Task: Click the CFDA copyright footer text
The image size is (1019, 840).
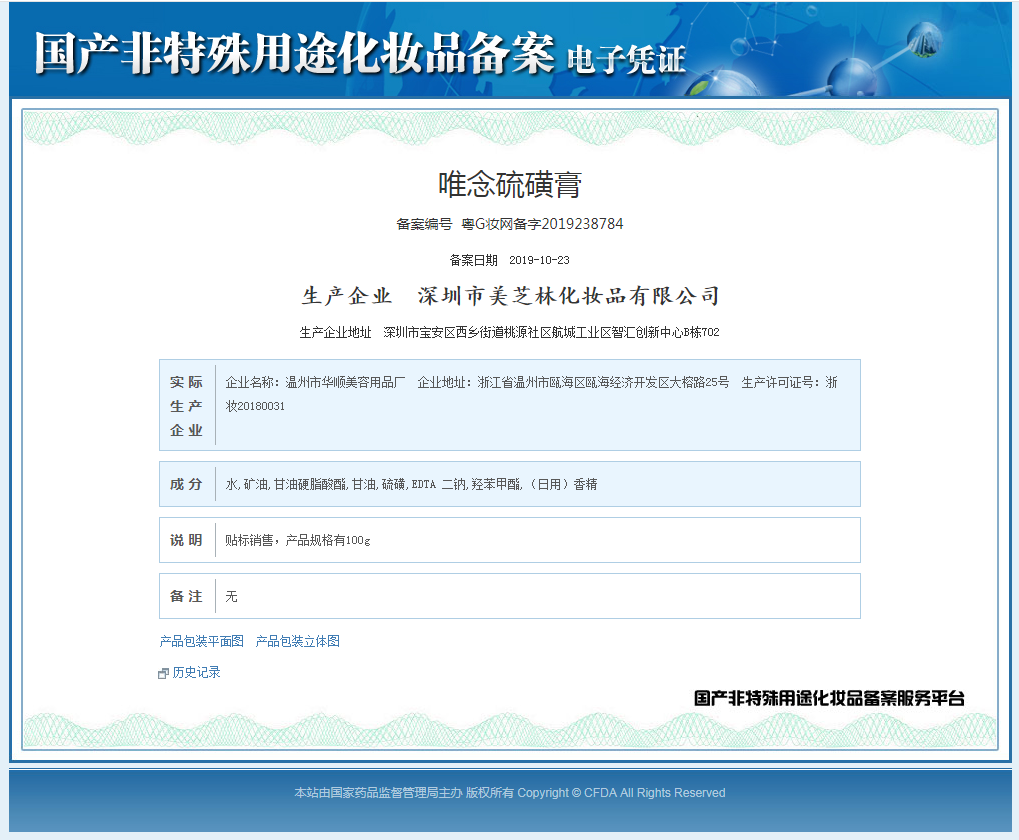Action: [x=510, y=793]
